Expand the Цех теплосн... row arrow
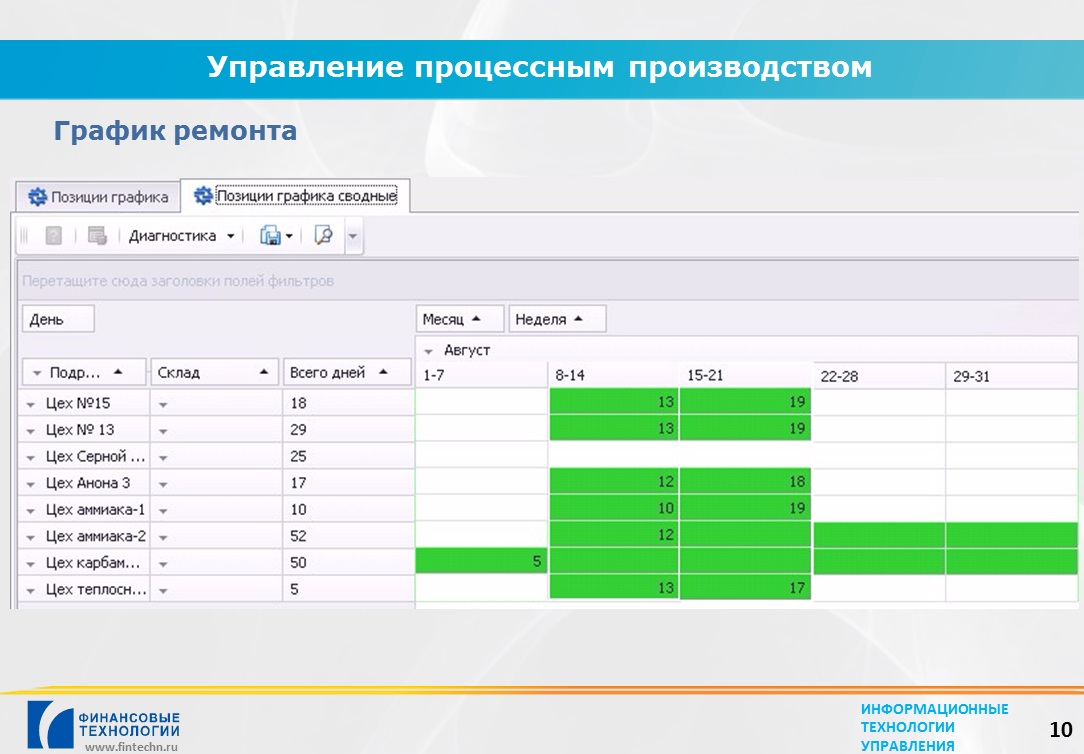 [30, 590]
